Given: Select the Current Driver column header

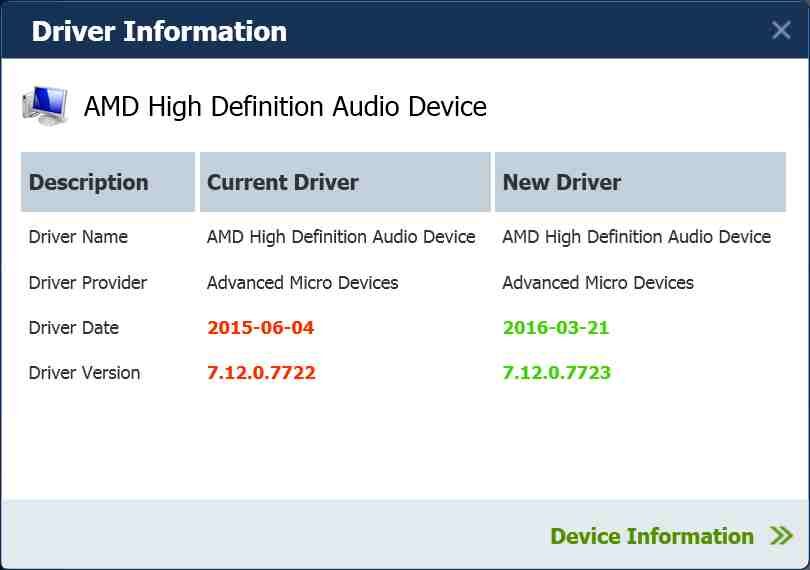Looking at the screenshot, I should click(x=283, y=182).
